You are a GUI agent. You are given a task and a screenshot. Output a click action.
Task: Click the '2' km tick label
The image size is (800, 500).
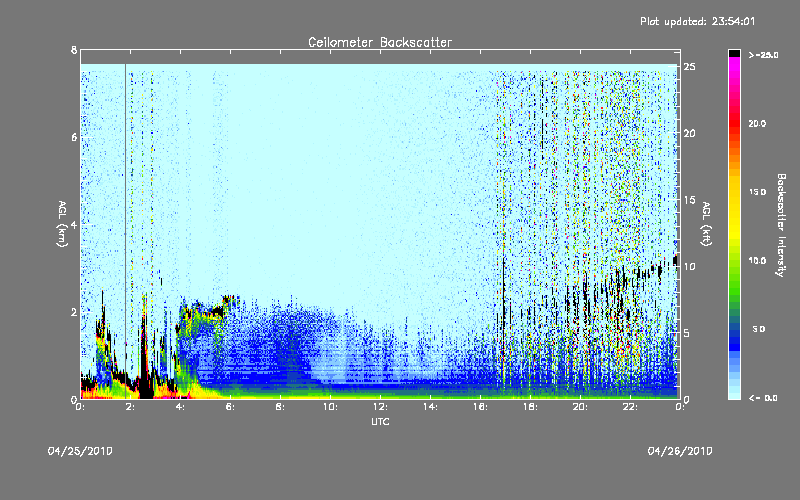(x=74, y=312)
